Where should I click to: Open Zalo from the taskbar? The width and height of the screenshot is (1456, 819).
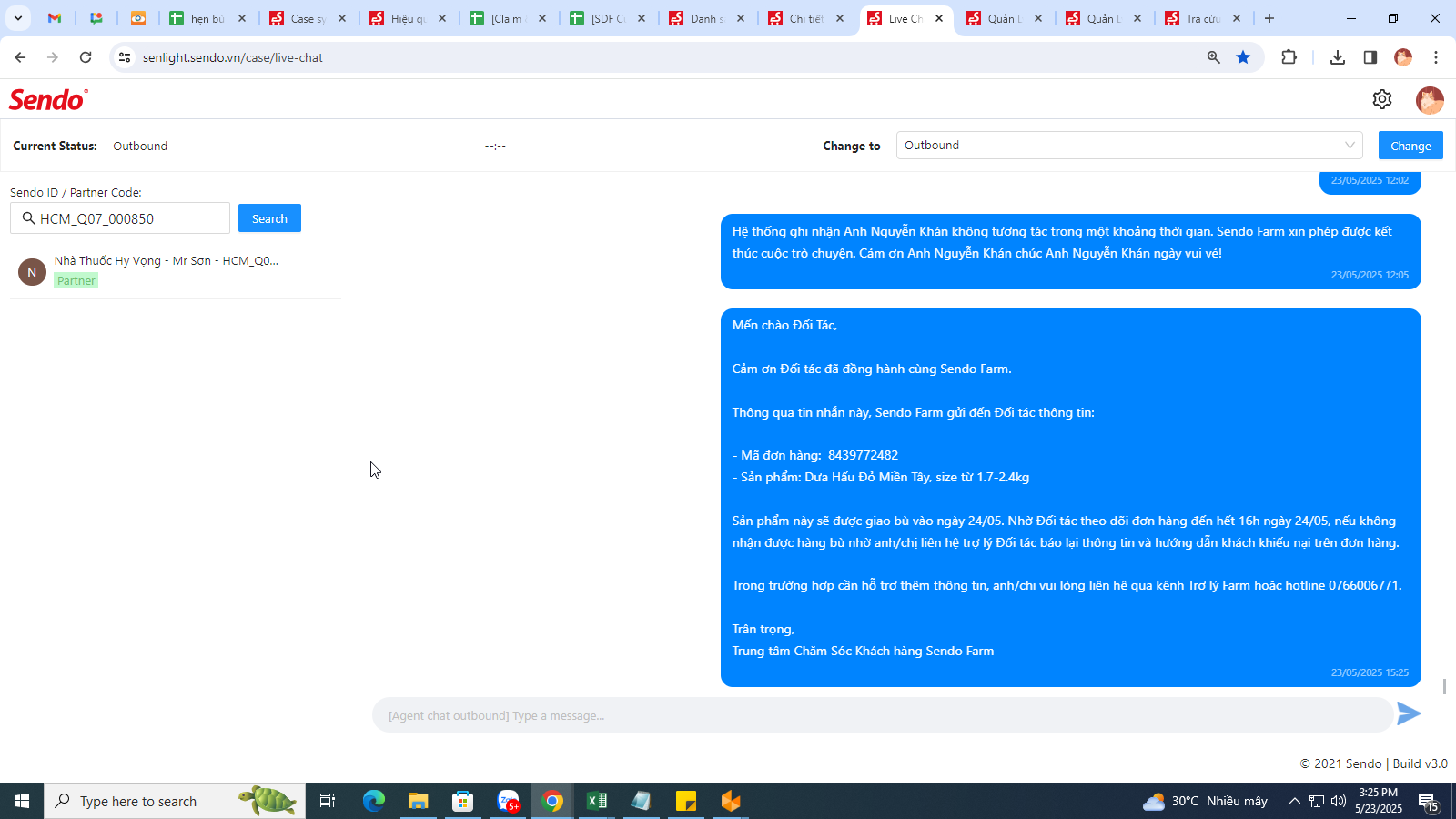point(508,801)
